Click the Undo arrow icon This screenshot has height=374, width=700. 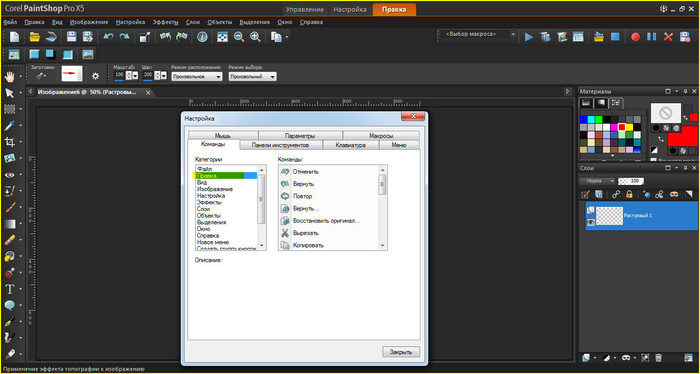108,37
